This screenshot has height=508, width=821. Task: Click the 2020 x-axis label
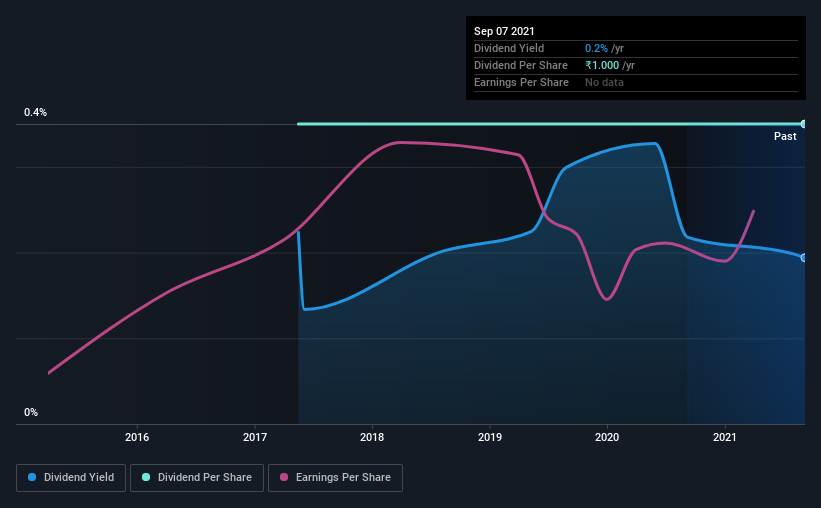[607, 437]
